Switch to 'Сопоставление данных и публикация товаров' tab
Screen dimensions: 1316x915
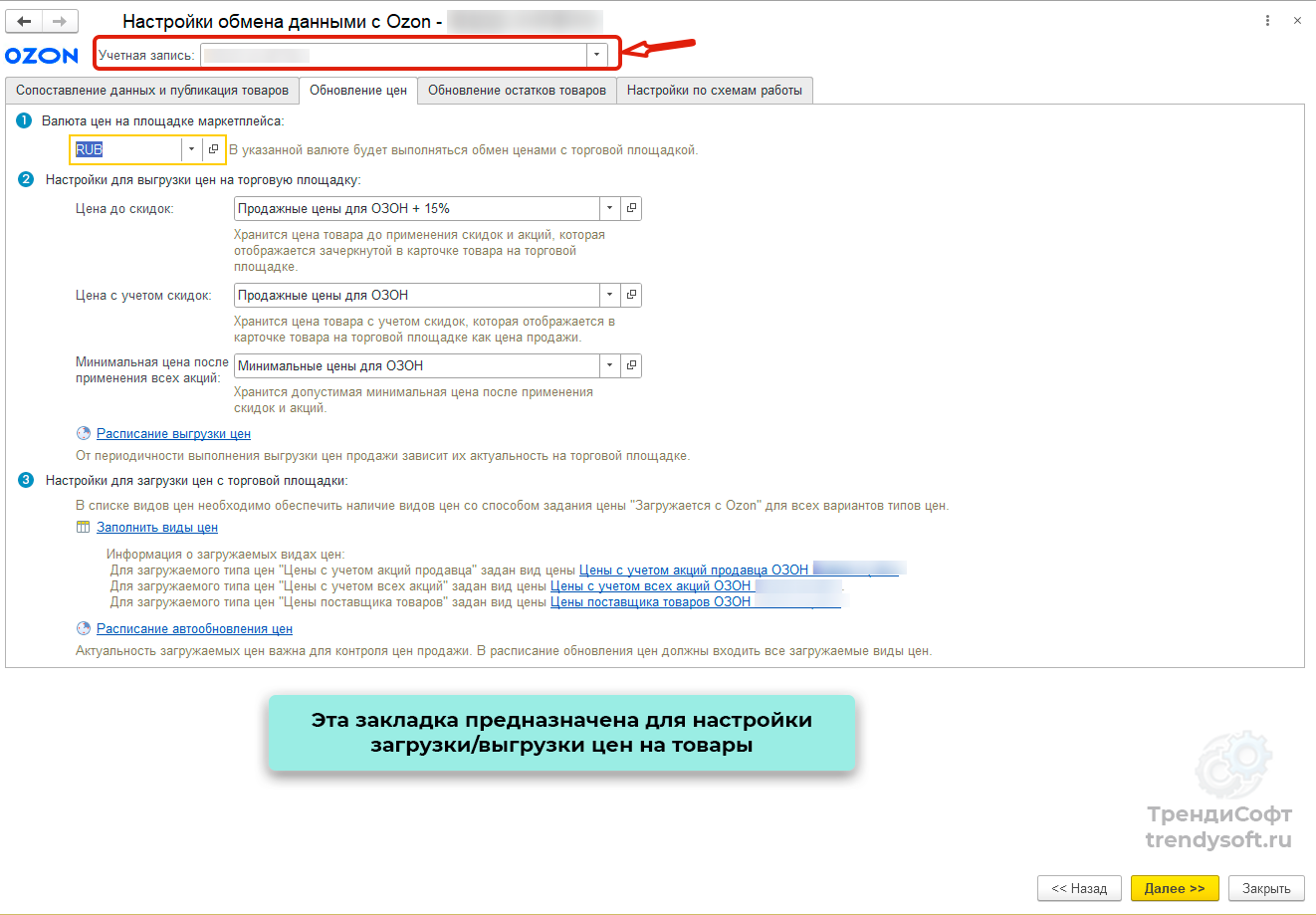[x=152, y=91]
